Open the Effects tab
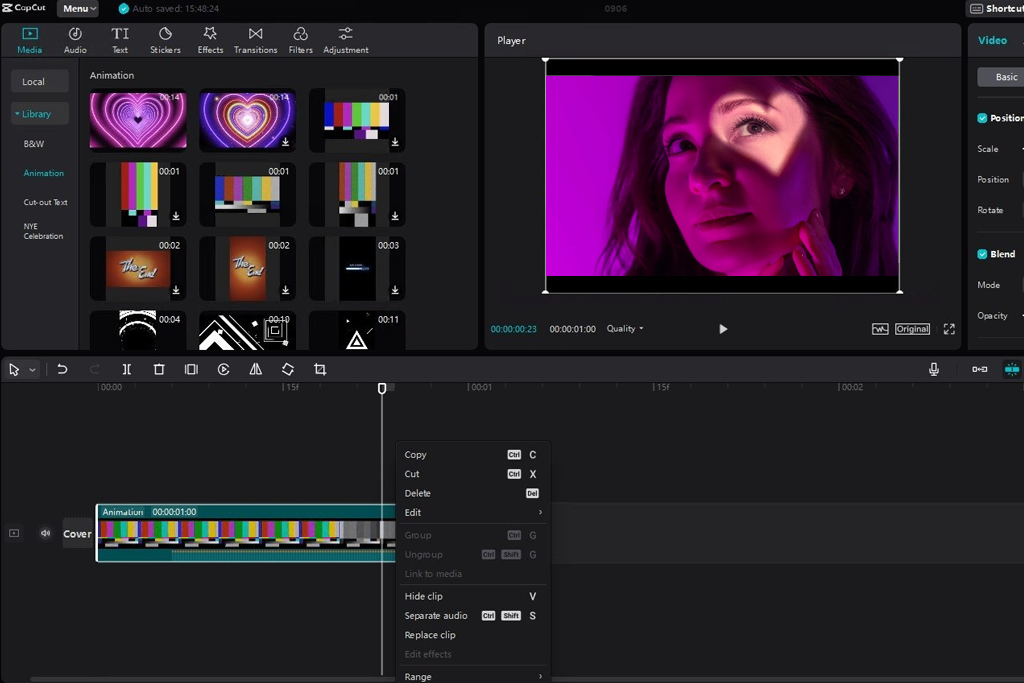Screen dimensions: 1024x683 pyautogui.click(x=210, y=40)
